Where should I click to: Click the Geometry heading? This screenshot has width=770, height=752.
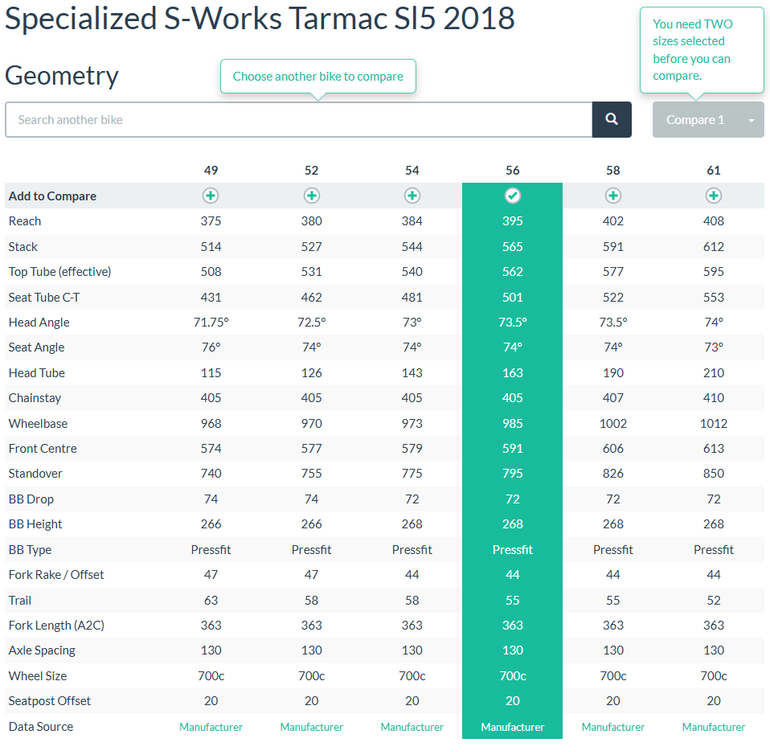pyautogui.click(x=62, y=76)
